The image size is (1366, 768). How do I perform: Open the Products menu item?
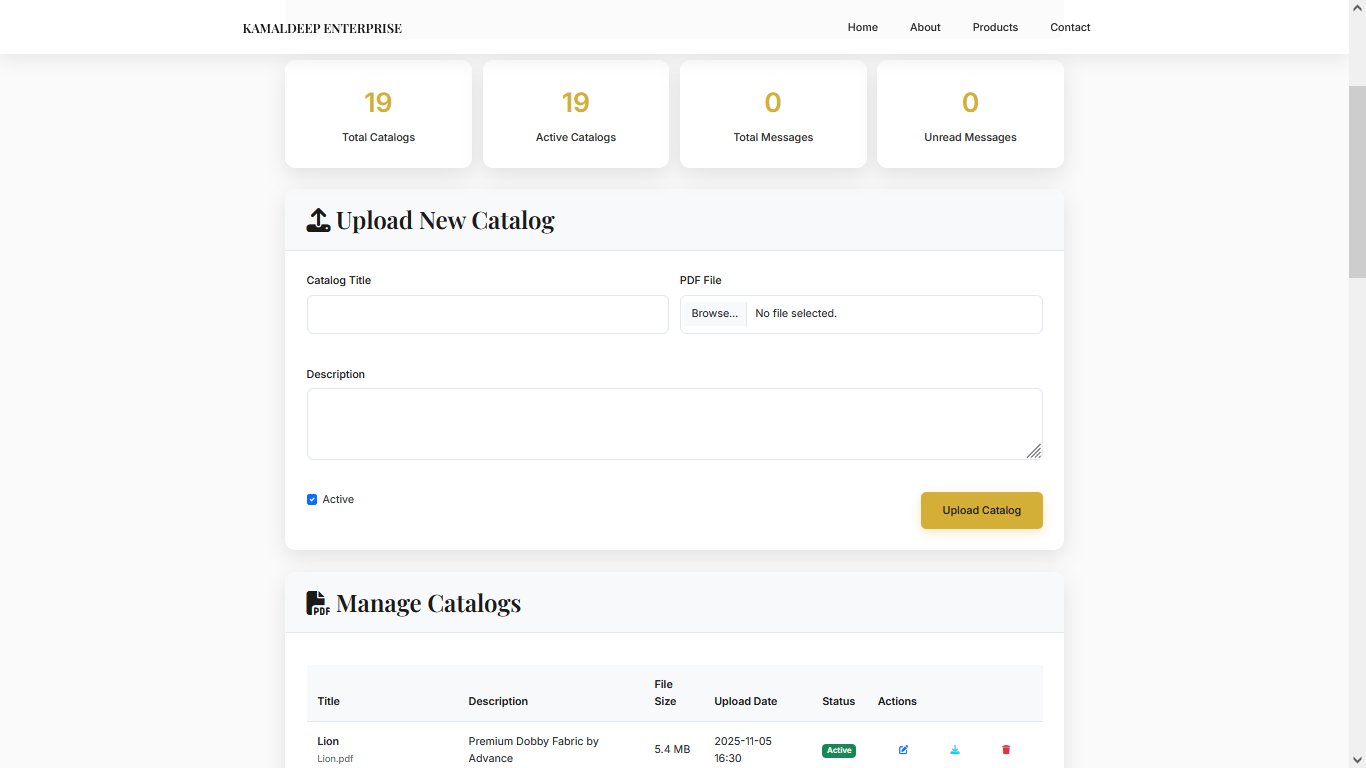coord(995,27)
